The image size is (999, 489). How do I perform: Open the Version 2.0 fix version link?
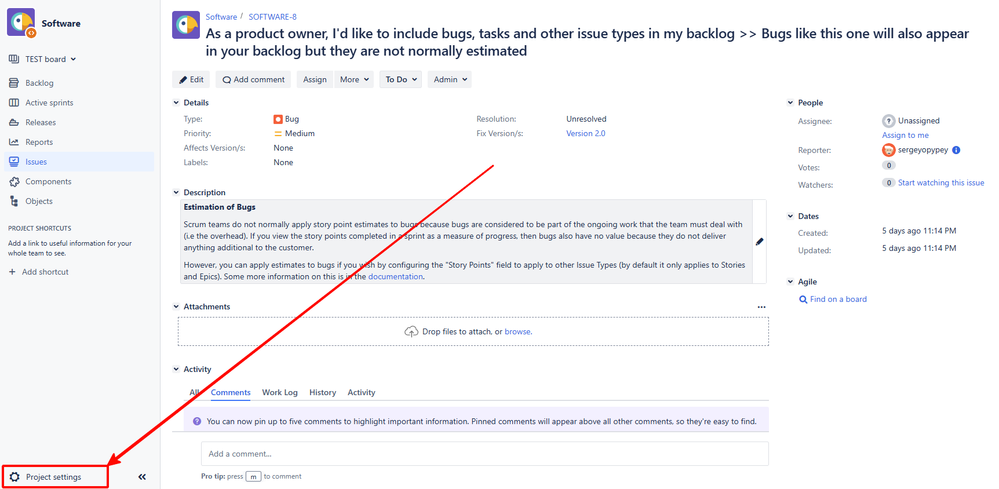586,134
